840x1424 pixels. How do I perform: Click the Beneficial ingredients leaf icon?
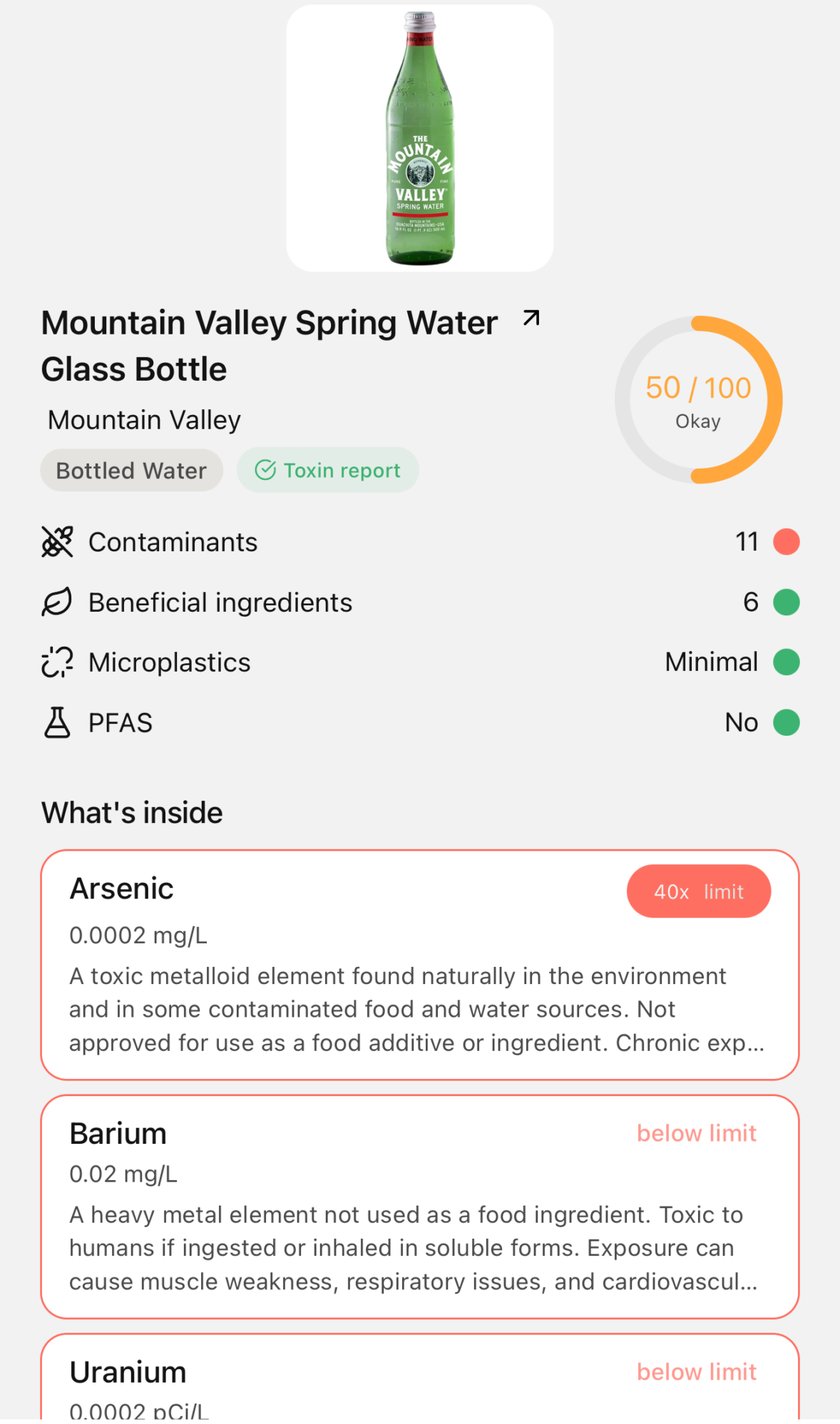point(57,603)
